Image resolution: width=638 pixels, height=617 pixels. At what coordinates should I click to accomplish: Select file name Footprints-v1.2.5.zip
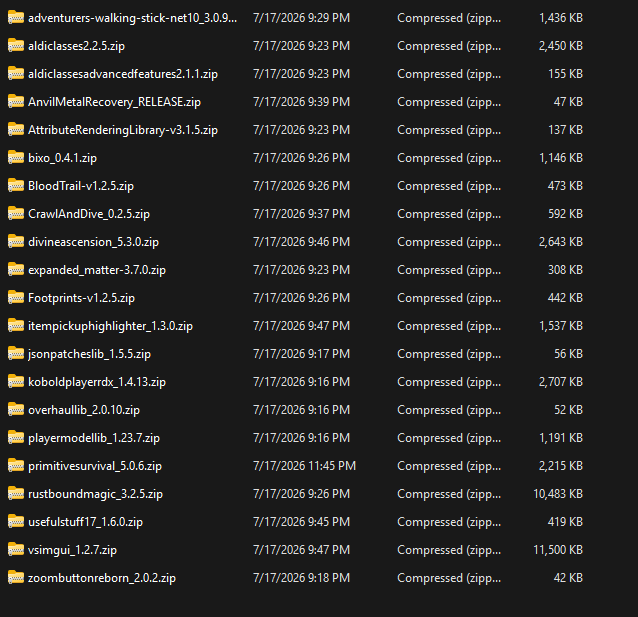pos(81,298)
